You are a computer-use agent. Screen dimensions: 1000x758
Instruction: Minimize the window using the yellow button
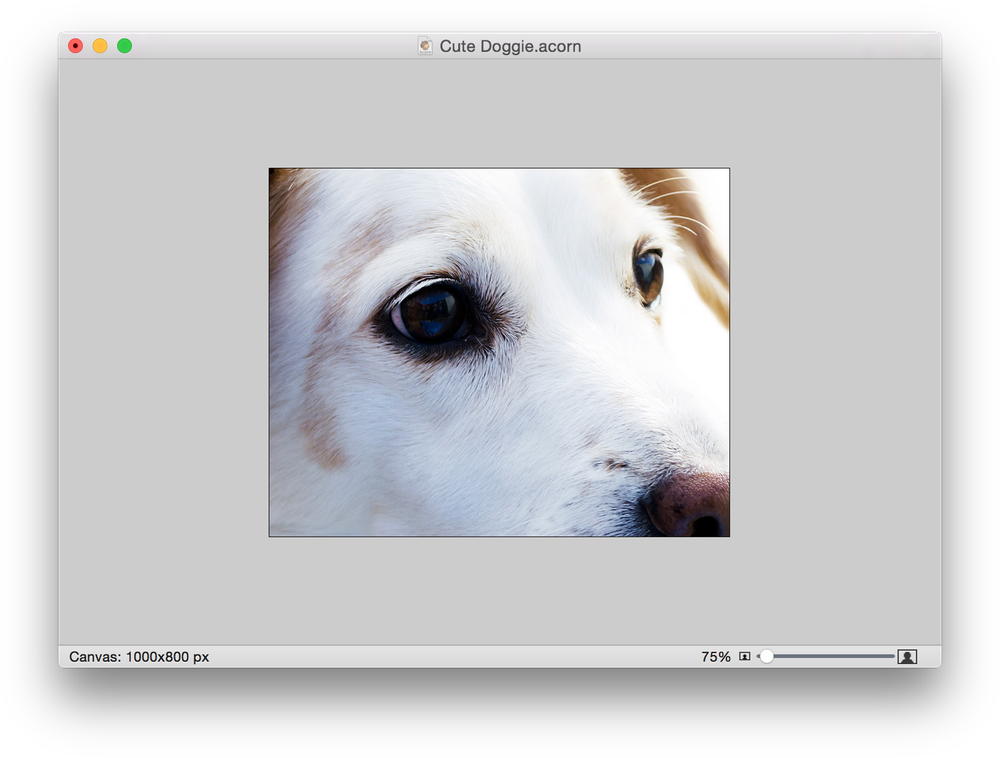pos(99,45)
